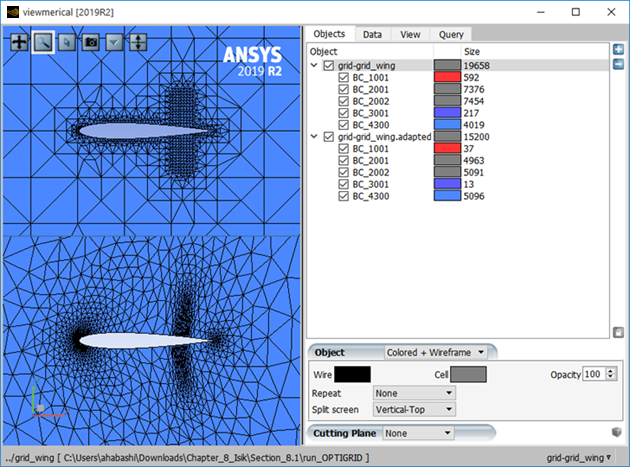Switch to the Objects tab
Image resolution: width=630 pixels, height=467 pixels.
coord(329,34)
